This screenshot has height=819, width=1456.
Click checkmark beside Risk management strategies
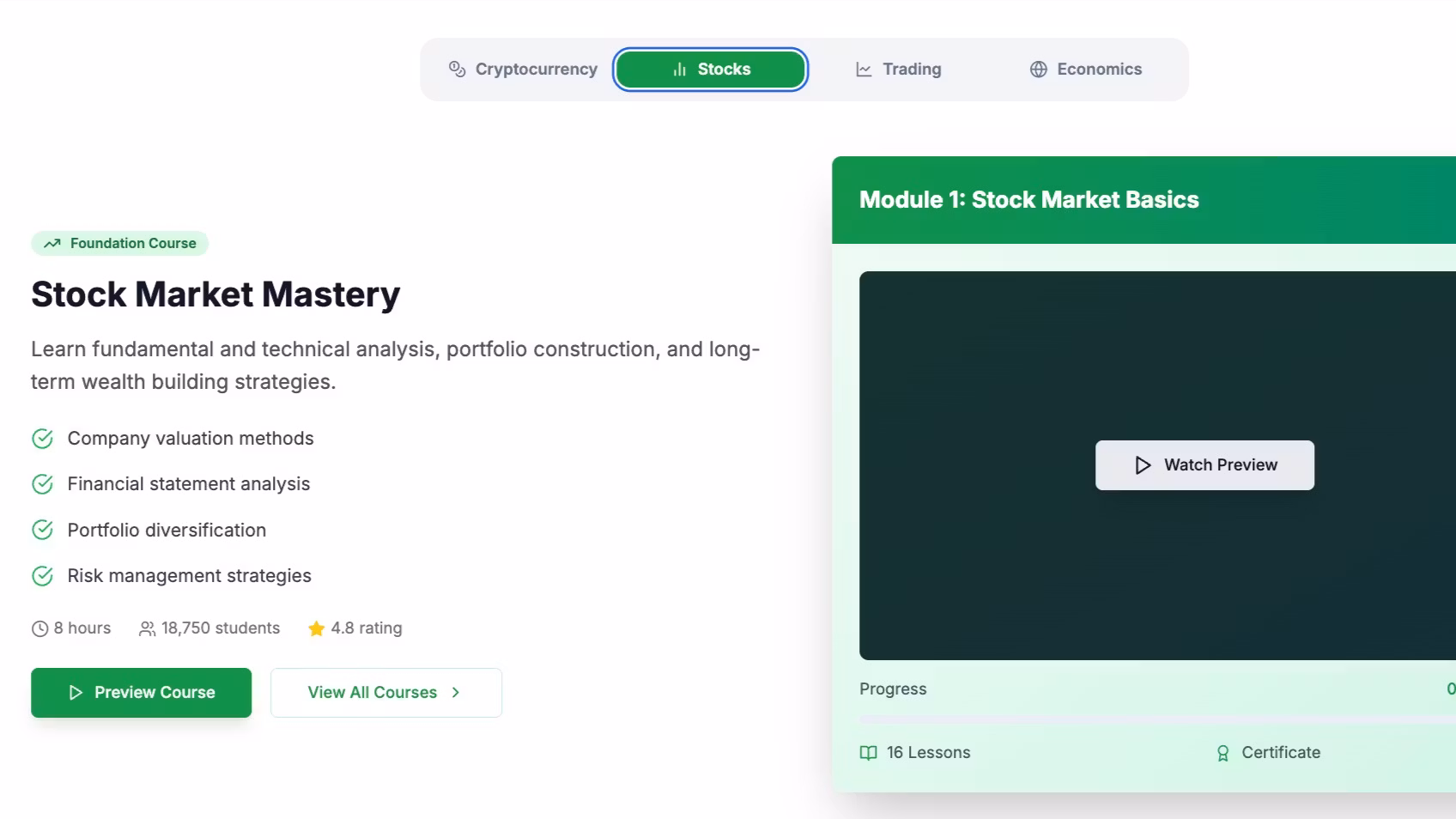(x=42, y=576)
